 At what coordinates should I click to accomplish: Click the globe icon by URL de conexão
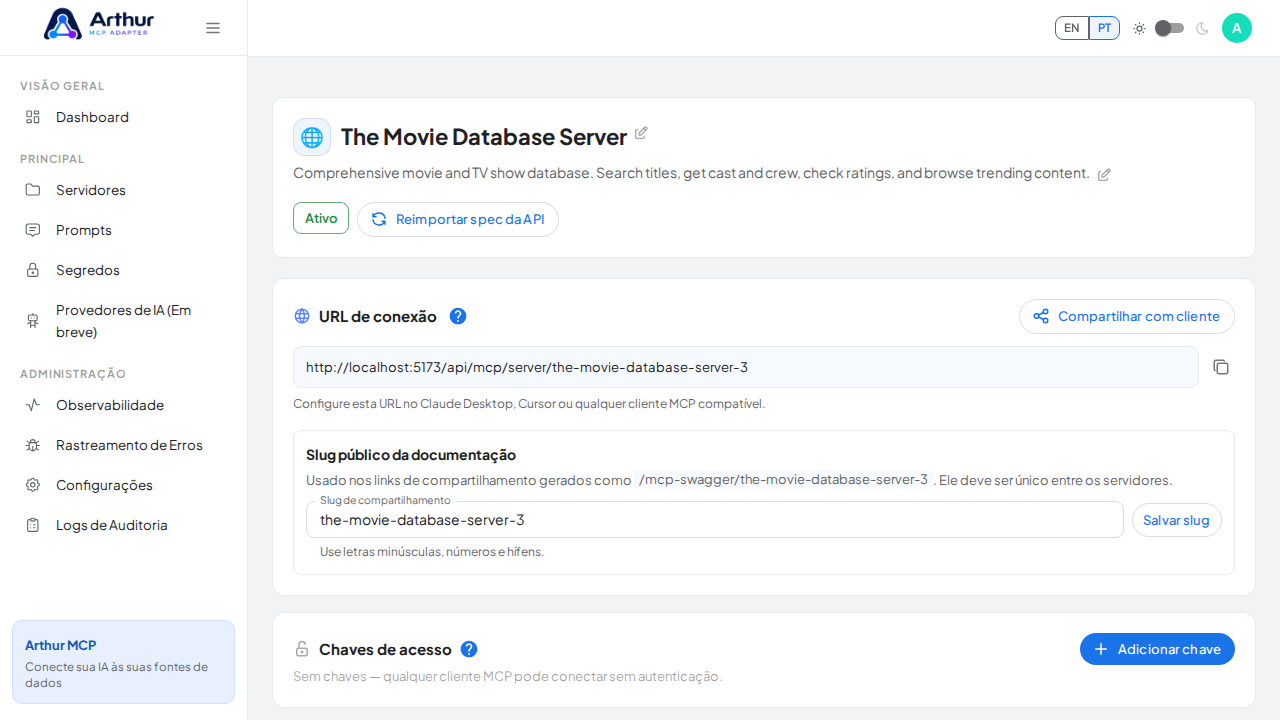pos(302,316)
